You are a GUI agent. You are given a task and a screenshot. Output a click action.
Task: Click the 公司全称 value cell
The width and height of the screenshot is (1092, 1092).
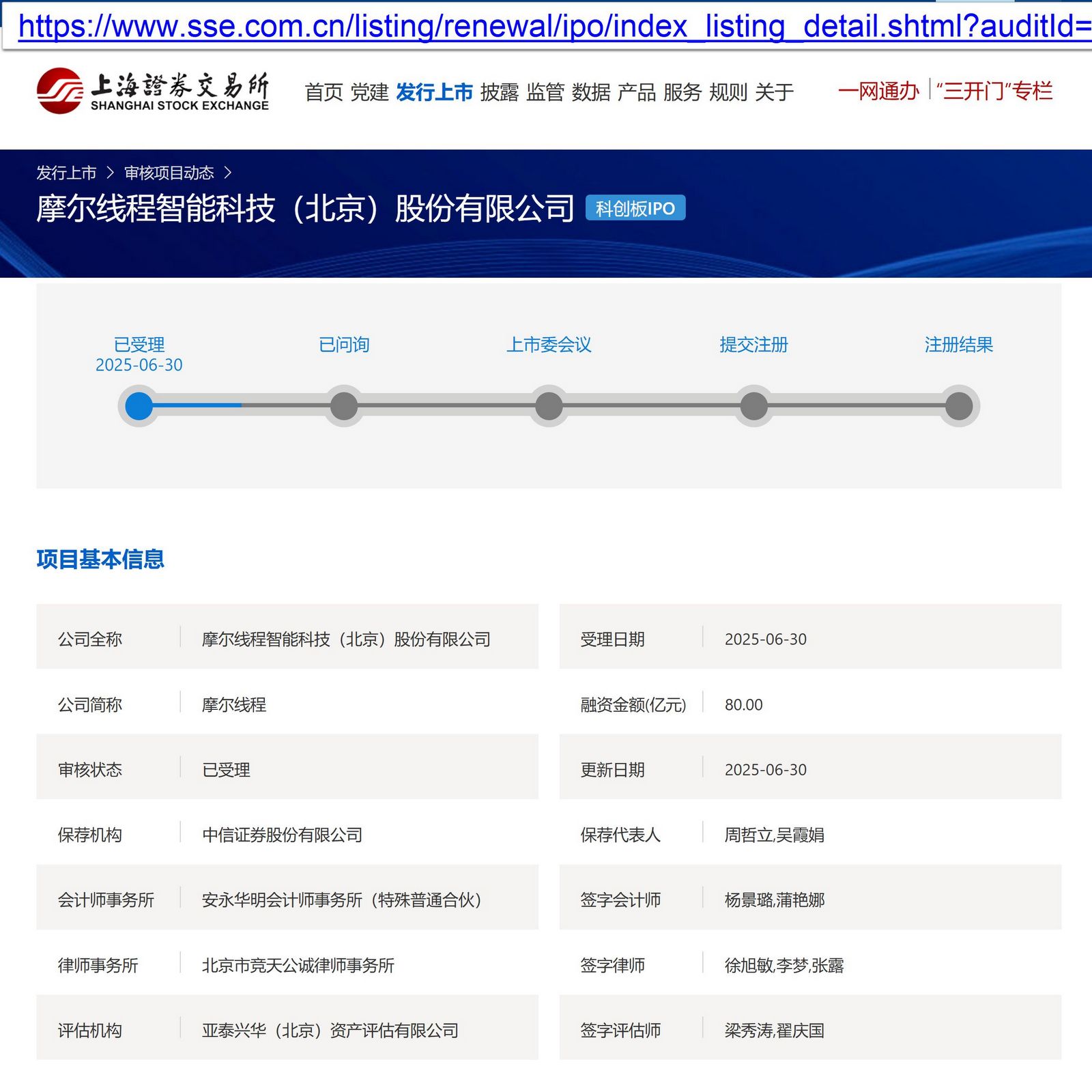(346, 640)
